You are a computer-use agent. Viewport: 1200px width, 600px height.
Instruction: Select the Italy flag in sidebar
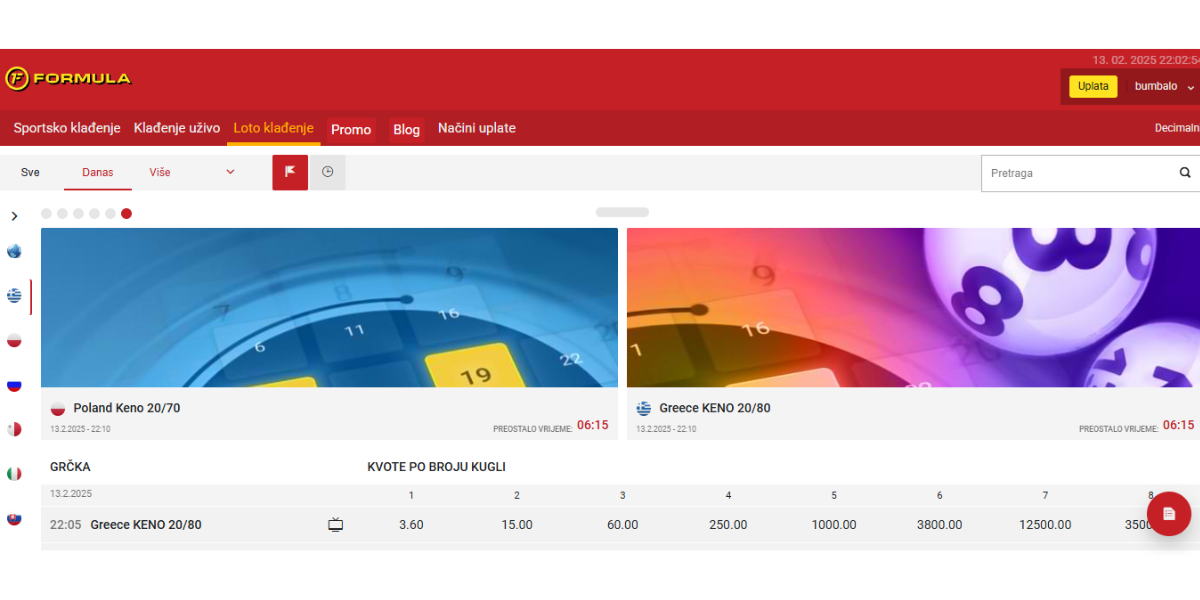[14, 472]
